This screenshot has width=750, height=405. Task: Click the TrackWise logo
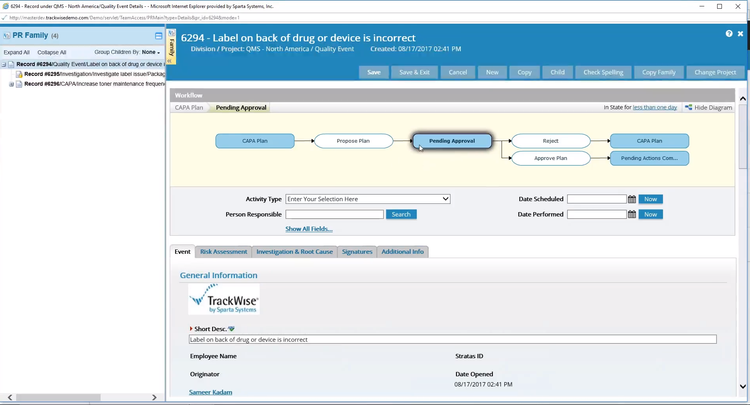[224, 299]
